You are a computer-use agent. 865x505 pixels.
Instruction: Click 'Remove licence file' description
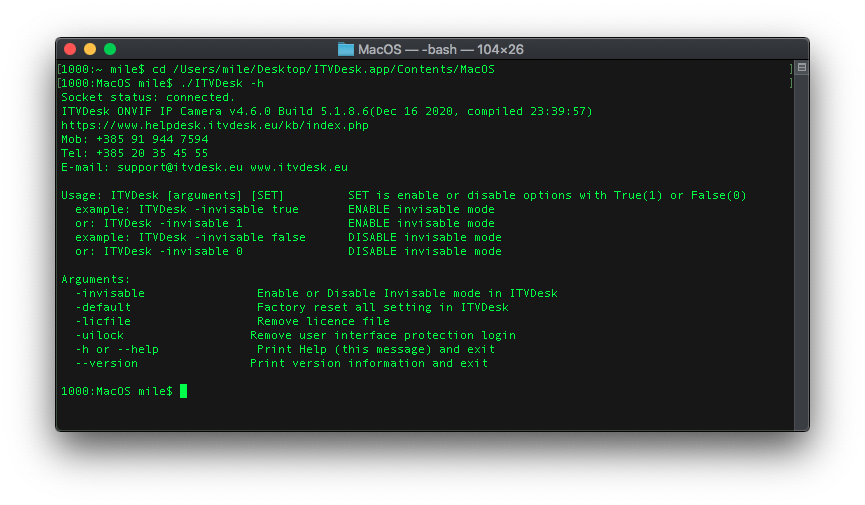[x=323, y=321]
